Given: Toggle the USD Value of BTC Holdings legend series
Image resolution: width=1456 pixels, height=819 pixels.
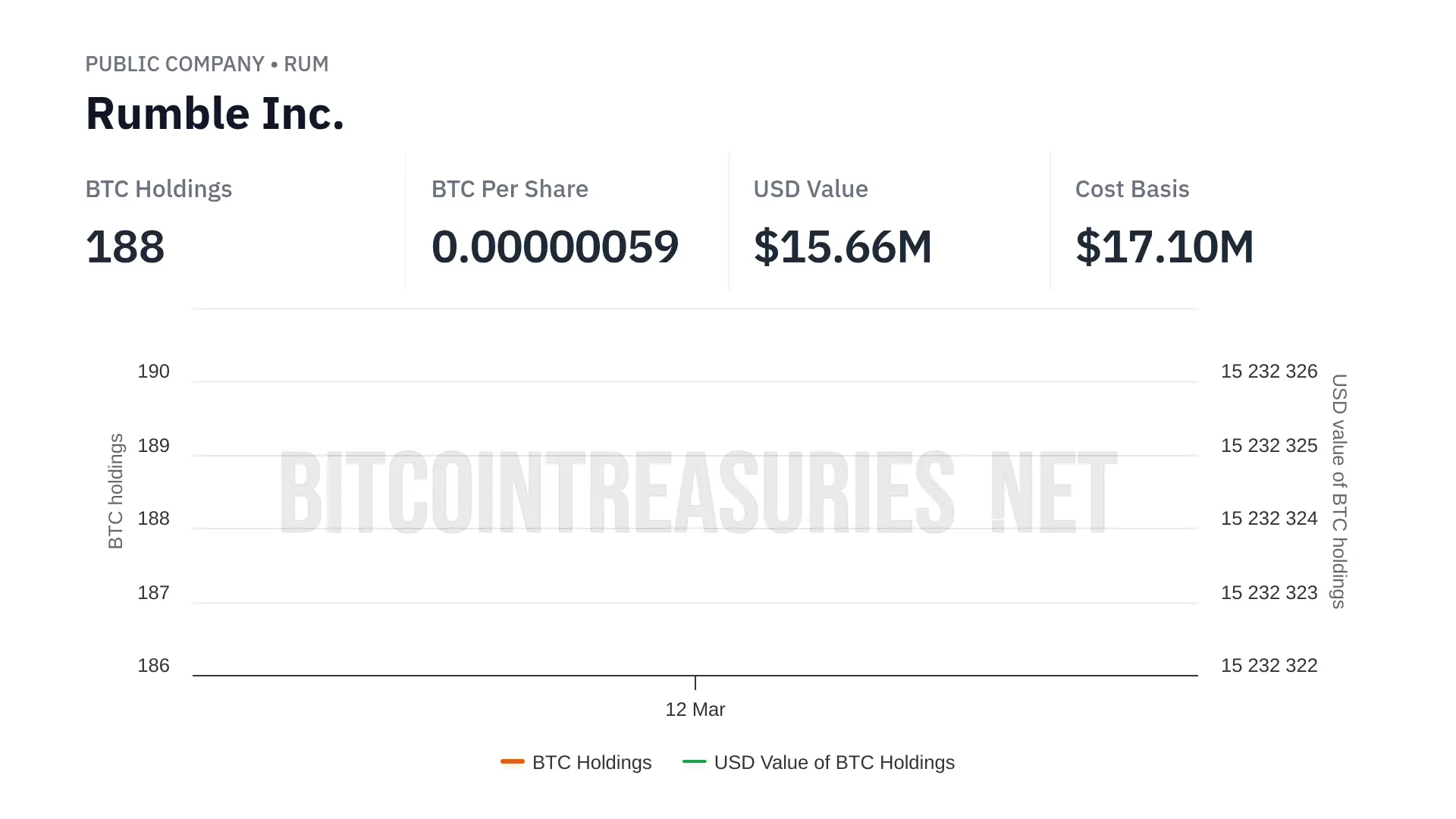Looking at the screenshot, I should (833, 762).
